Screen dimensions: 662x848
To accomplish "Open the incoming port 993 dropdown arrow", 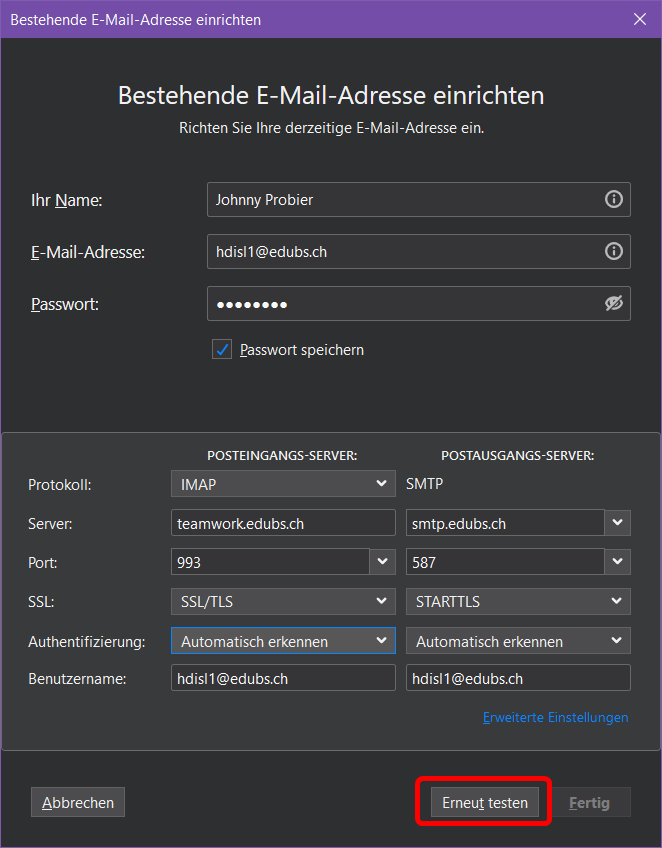I will click(x=383, y=562).
